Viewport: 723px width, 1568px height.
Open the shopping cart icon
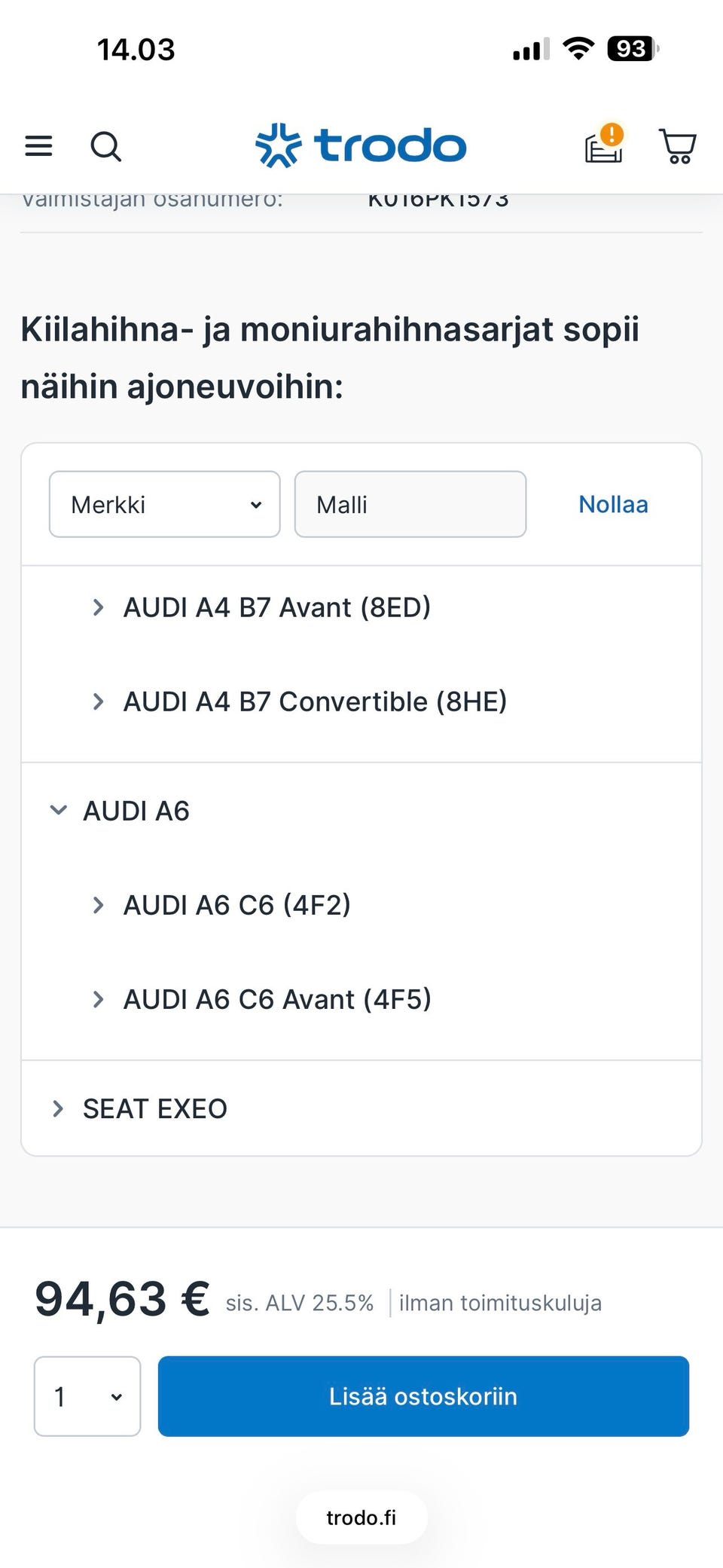(678, 145)
